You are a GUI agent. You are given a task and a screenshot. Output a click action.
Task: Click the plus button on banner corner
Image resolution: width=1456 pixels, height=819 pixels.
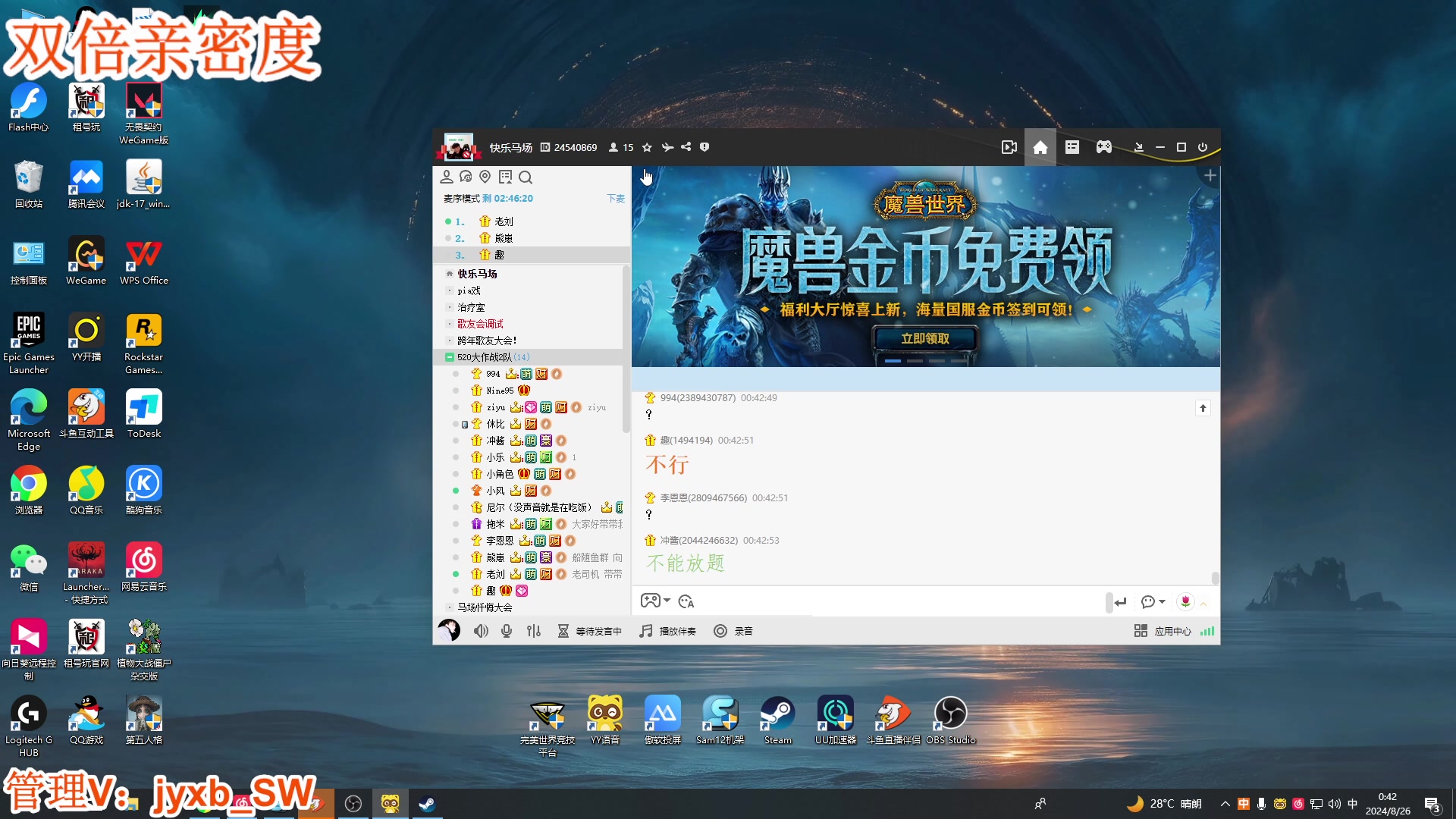1210,176
